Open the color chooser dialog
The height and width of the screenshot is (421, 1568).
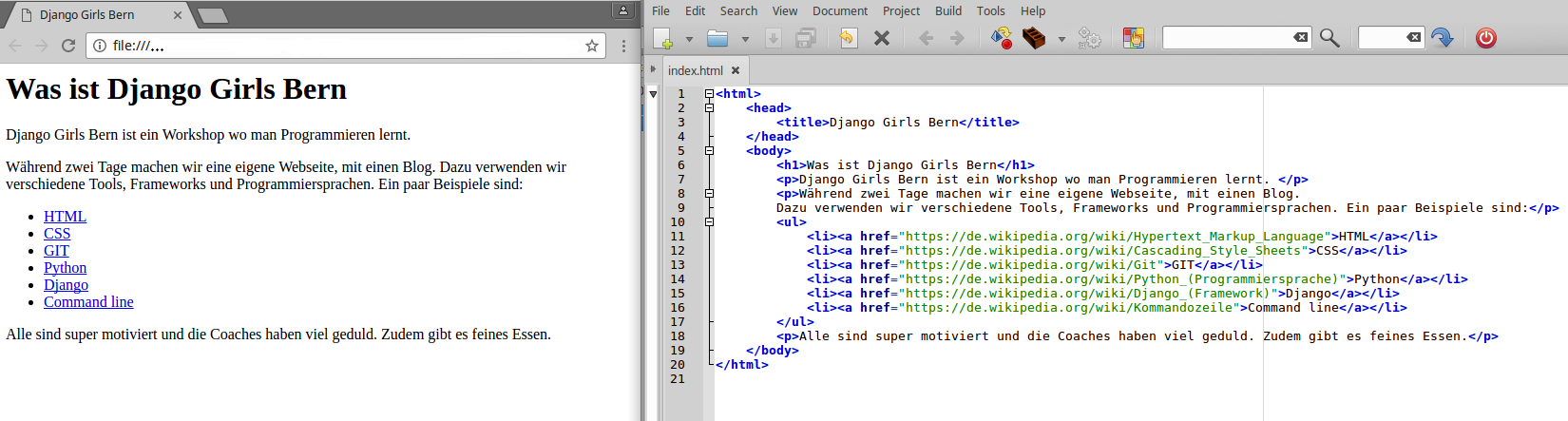[x=1133, y=38]
